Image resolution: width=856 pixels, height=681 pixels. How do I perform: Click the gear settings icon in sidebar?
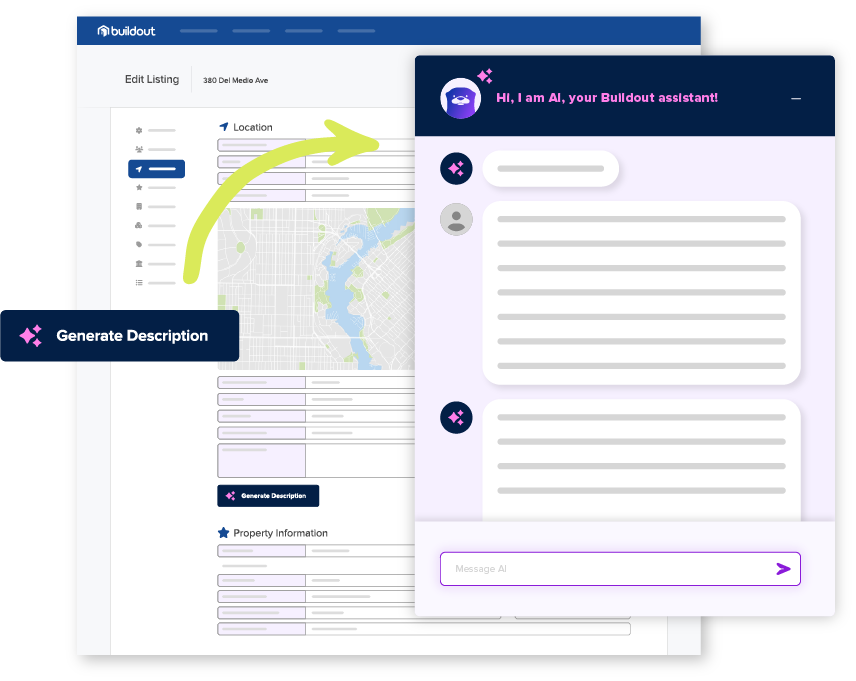click(x=139, y=130)
